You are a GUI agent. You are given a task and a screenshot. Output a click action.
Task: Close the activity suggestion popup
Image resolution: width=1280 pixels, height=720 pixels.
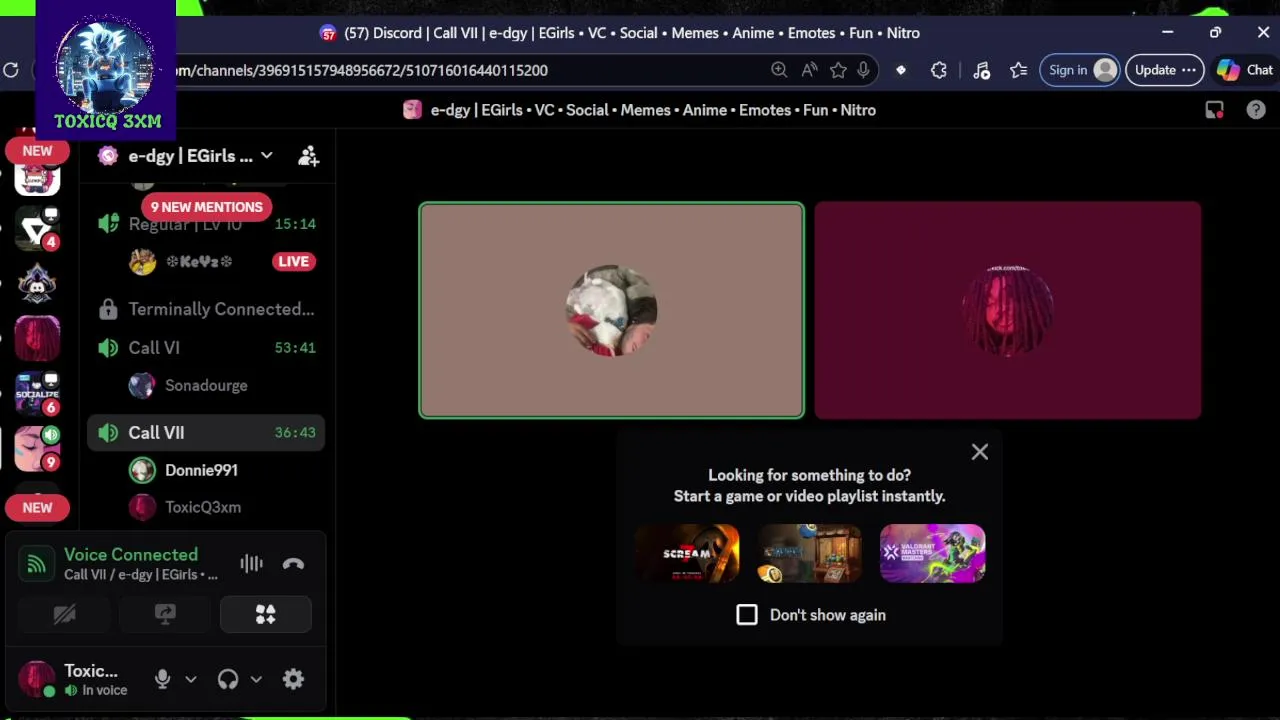980,452
